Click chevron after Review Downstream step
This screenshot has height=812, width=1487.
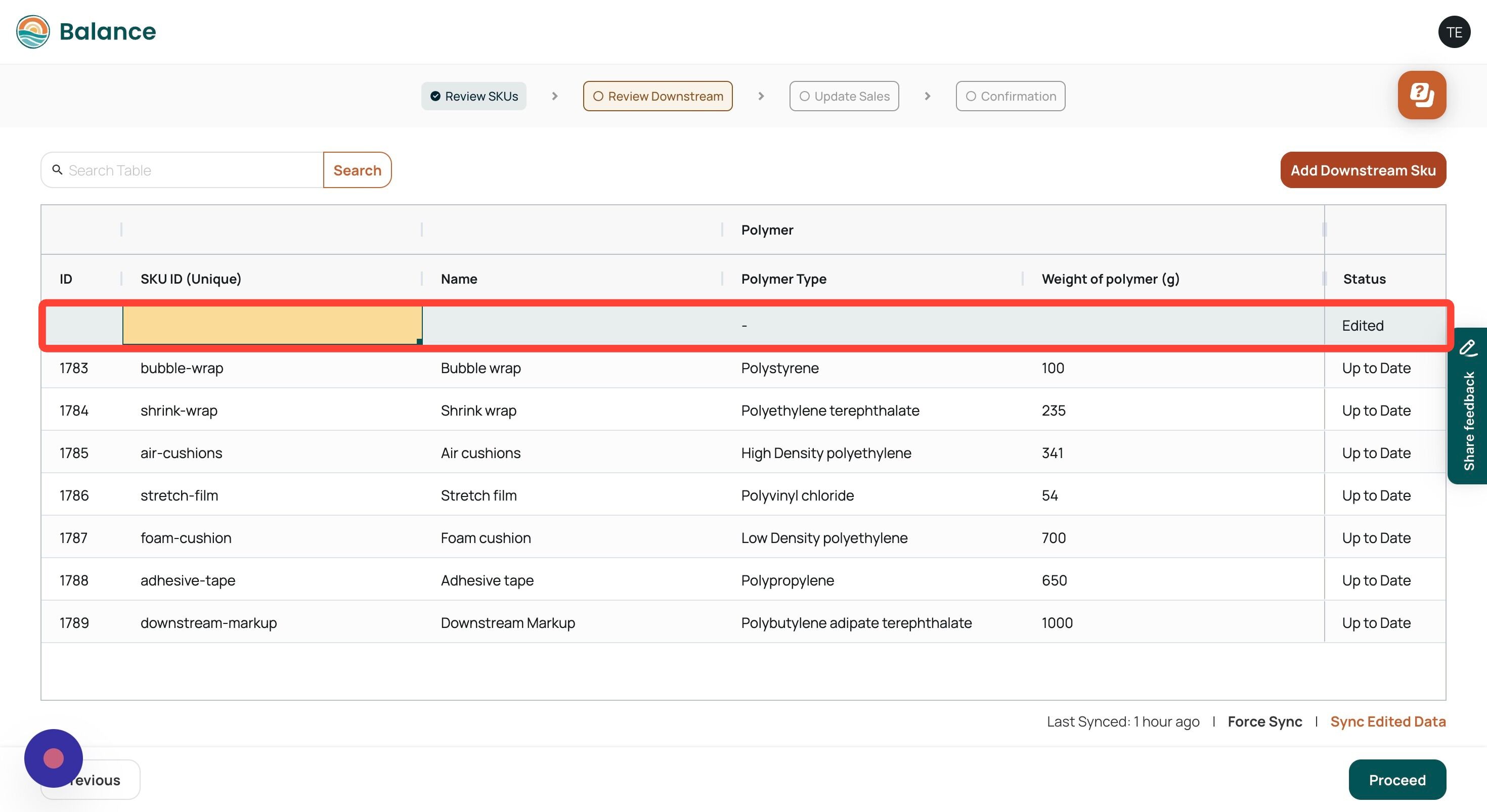click(x=761, y=97)
